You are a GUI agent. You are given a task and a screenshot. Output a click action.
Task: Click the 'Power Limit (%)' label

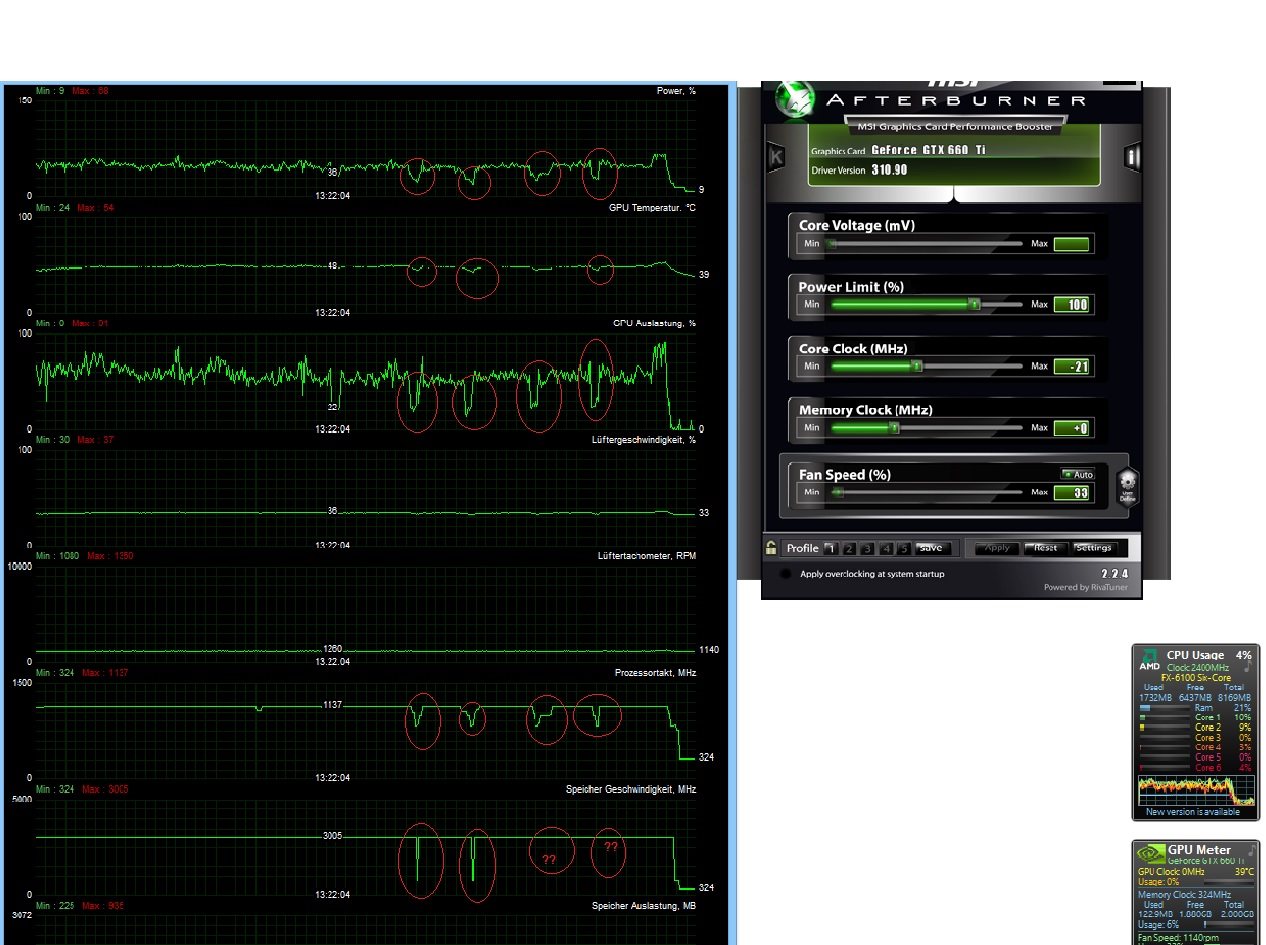(851, 287)
